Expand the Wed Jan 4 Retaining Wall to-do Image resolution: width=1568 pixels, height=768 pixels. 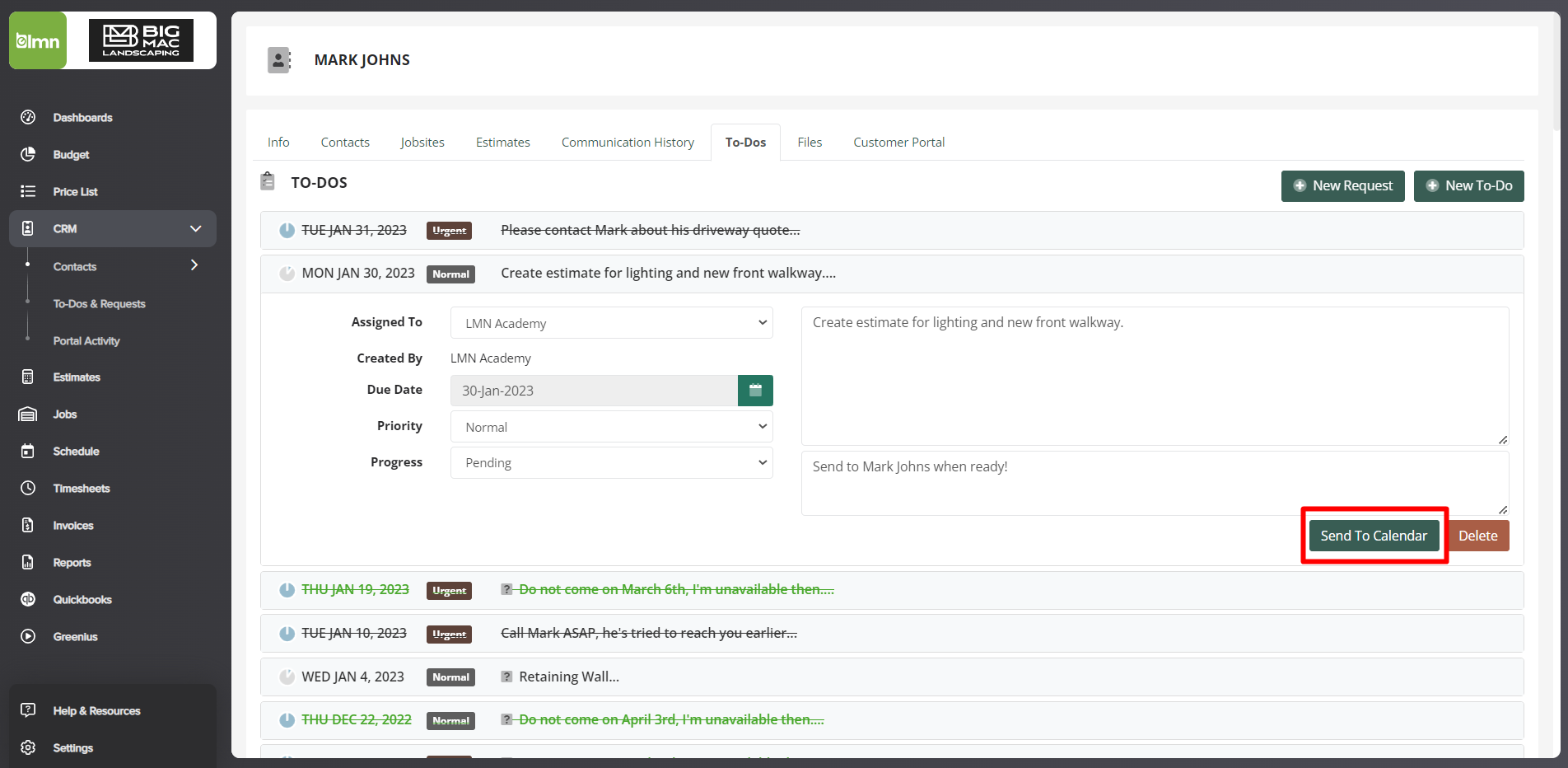pyautogui.click(x=892, y=677)
